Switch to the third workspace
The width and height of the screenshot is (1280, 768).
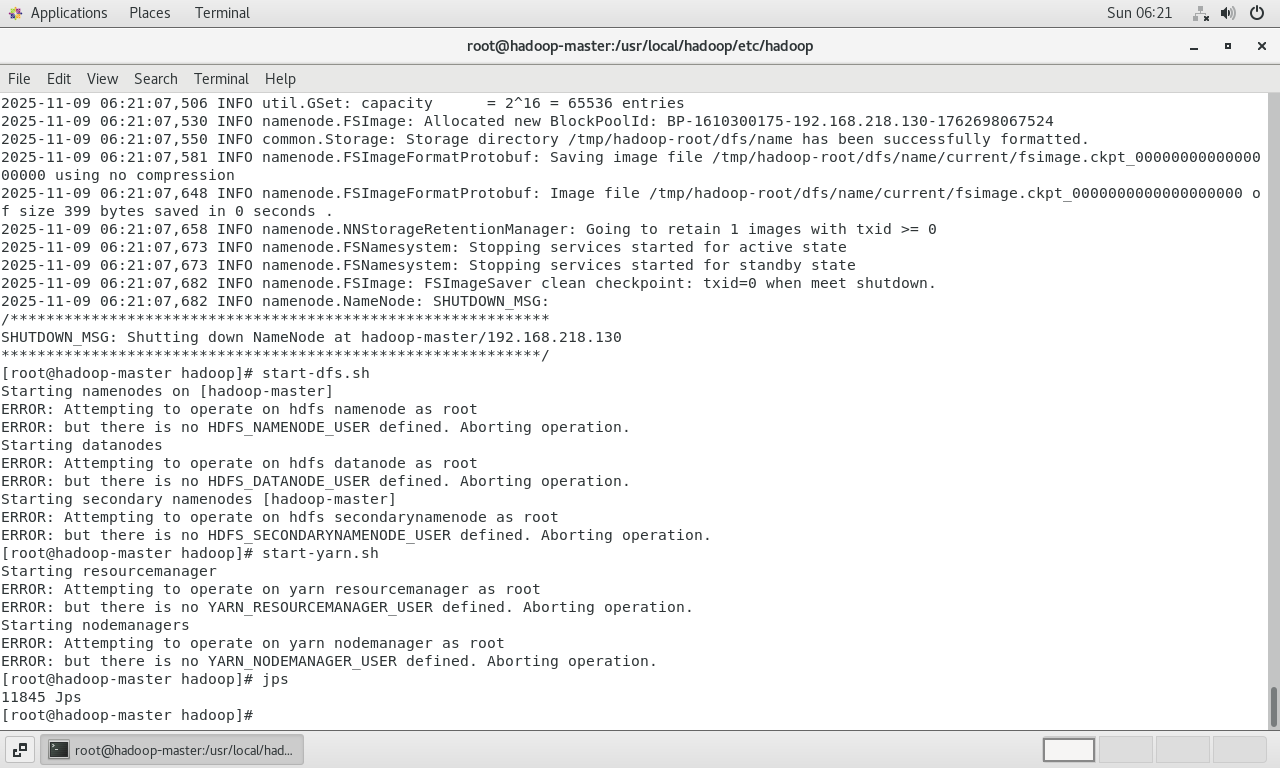pos(1182,750)
